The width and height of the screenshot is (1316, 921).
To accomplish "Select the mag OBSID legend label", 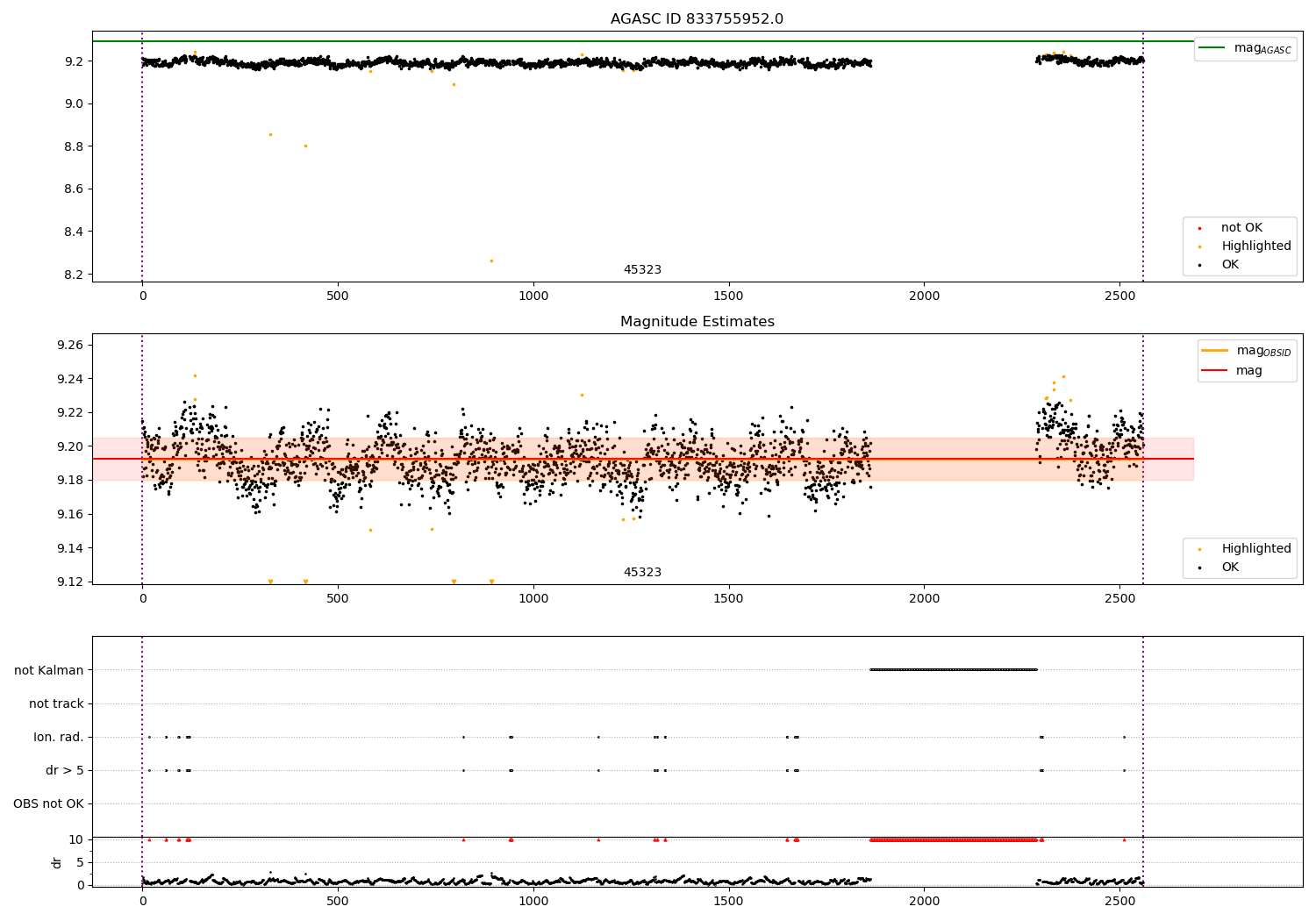I will click(x=1263, y=351).
